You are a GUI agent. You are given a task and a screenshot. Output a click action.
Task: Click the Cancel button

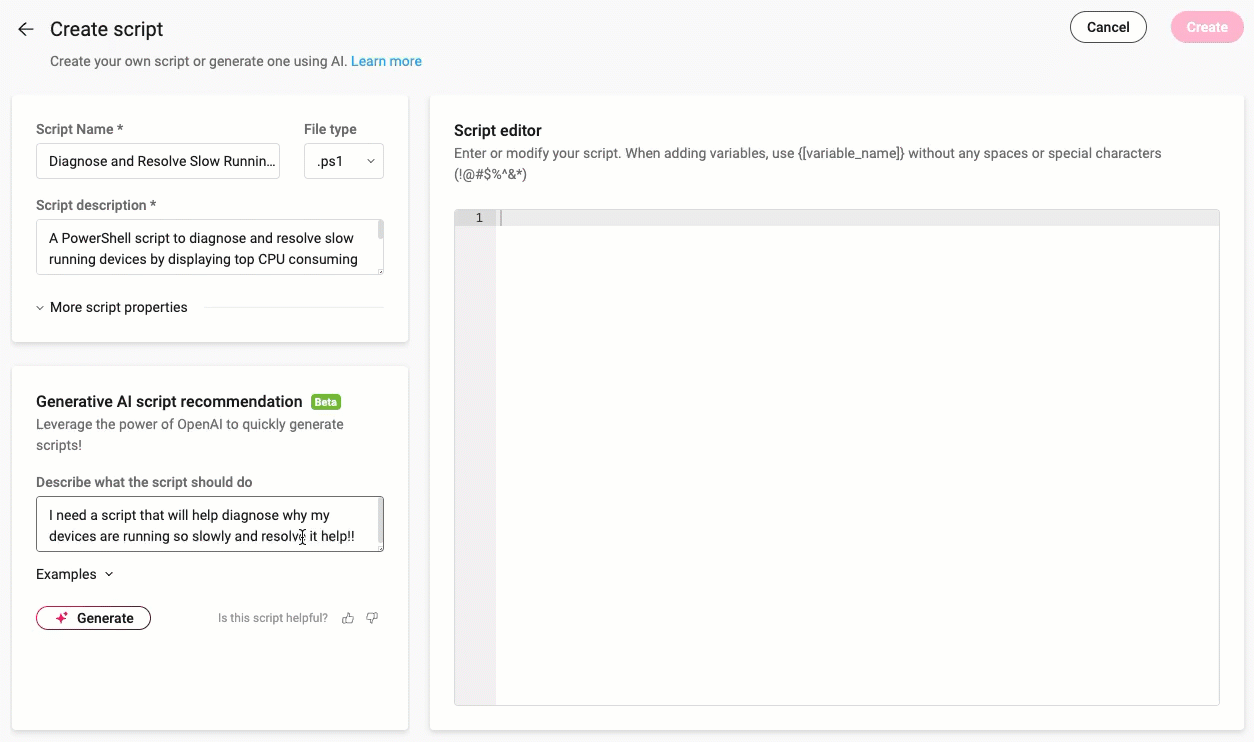(x=1108, y=27)
